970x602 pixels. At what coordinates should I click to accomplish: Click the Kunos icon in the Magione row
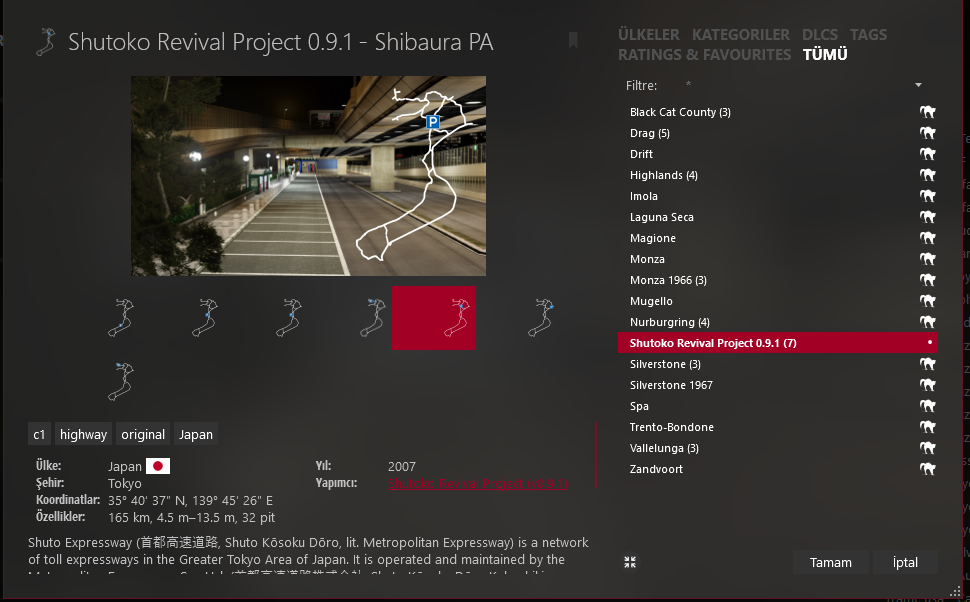click(927, 238)
